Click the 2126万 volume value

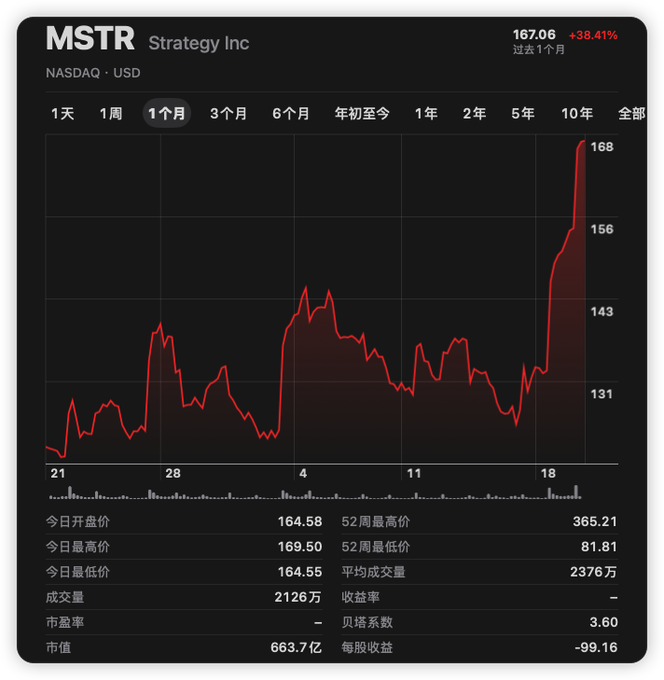298,597
